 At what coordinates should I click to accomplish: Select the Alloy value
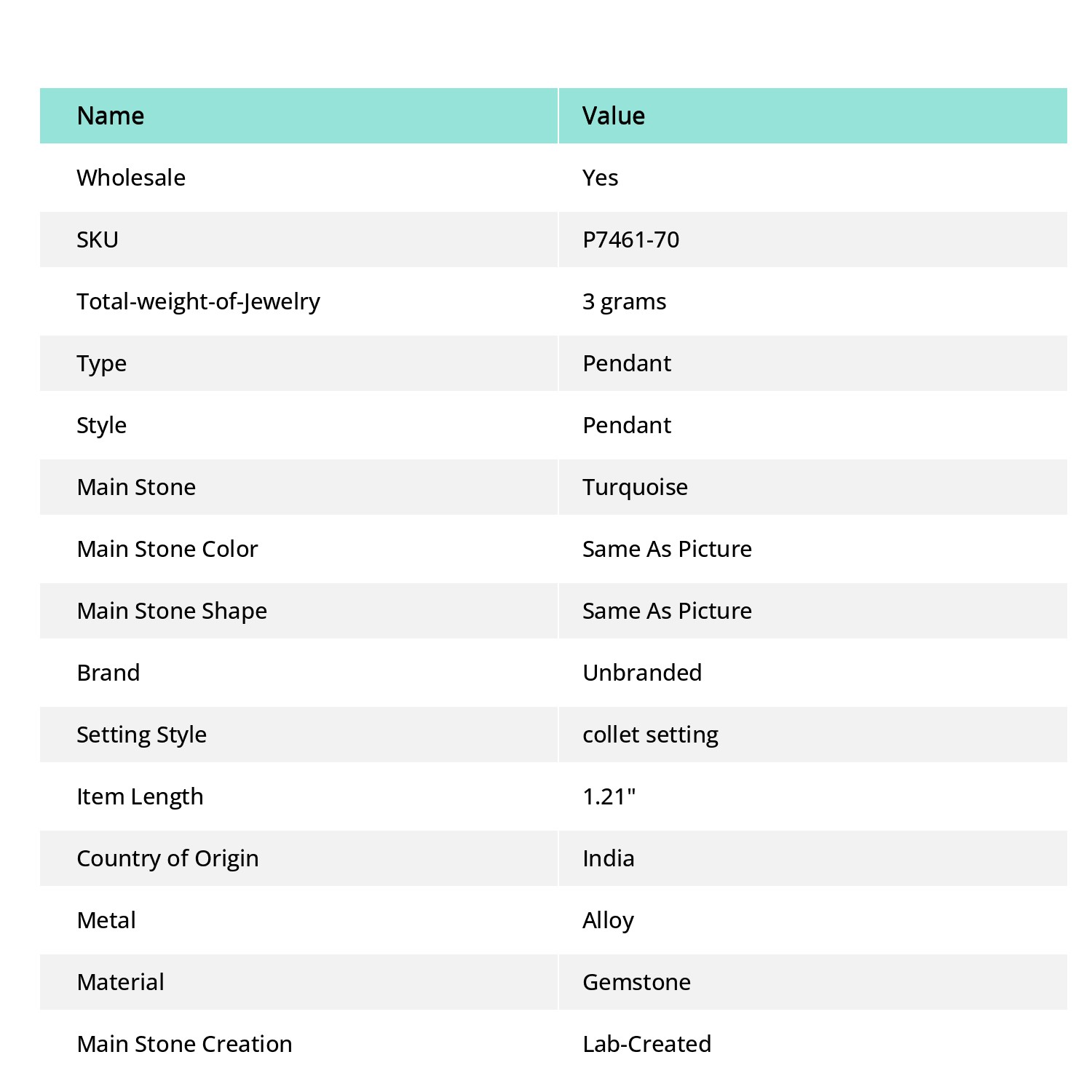coord(609,920)
